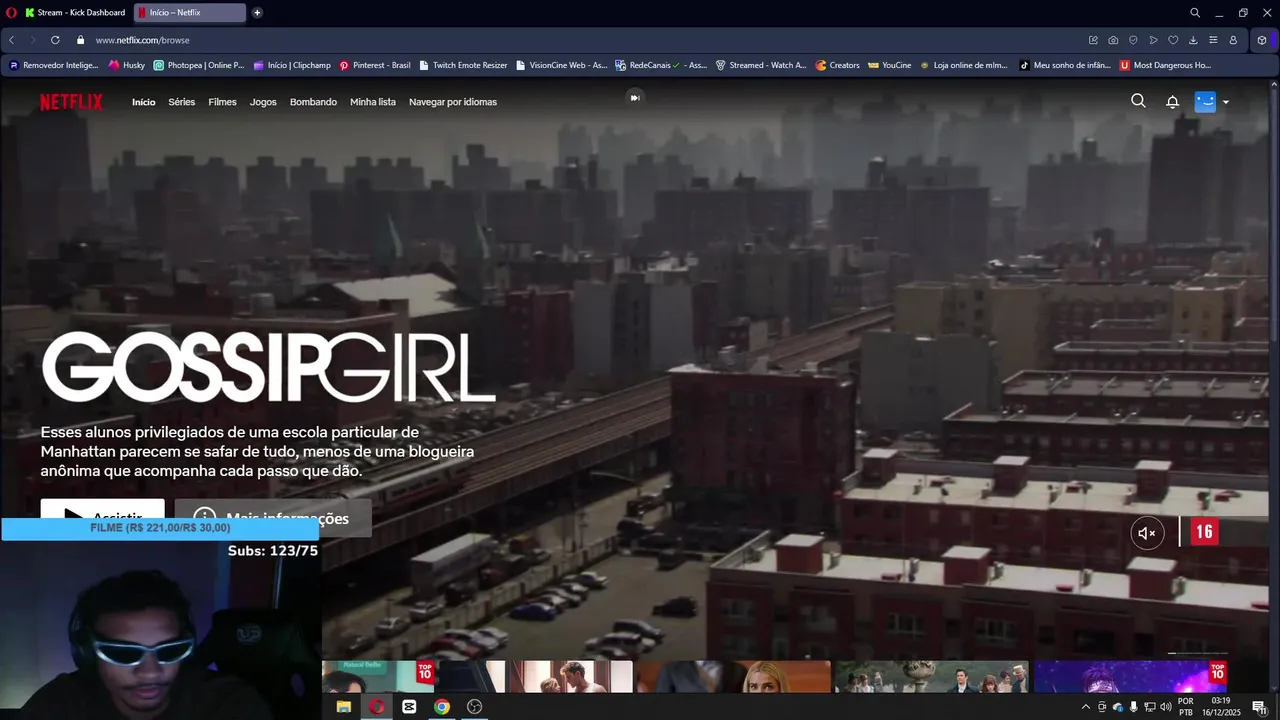Reload the Netflix page

[55, 40]
